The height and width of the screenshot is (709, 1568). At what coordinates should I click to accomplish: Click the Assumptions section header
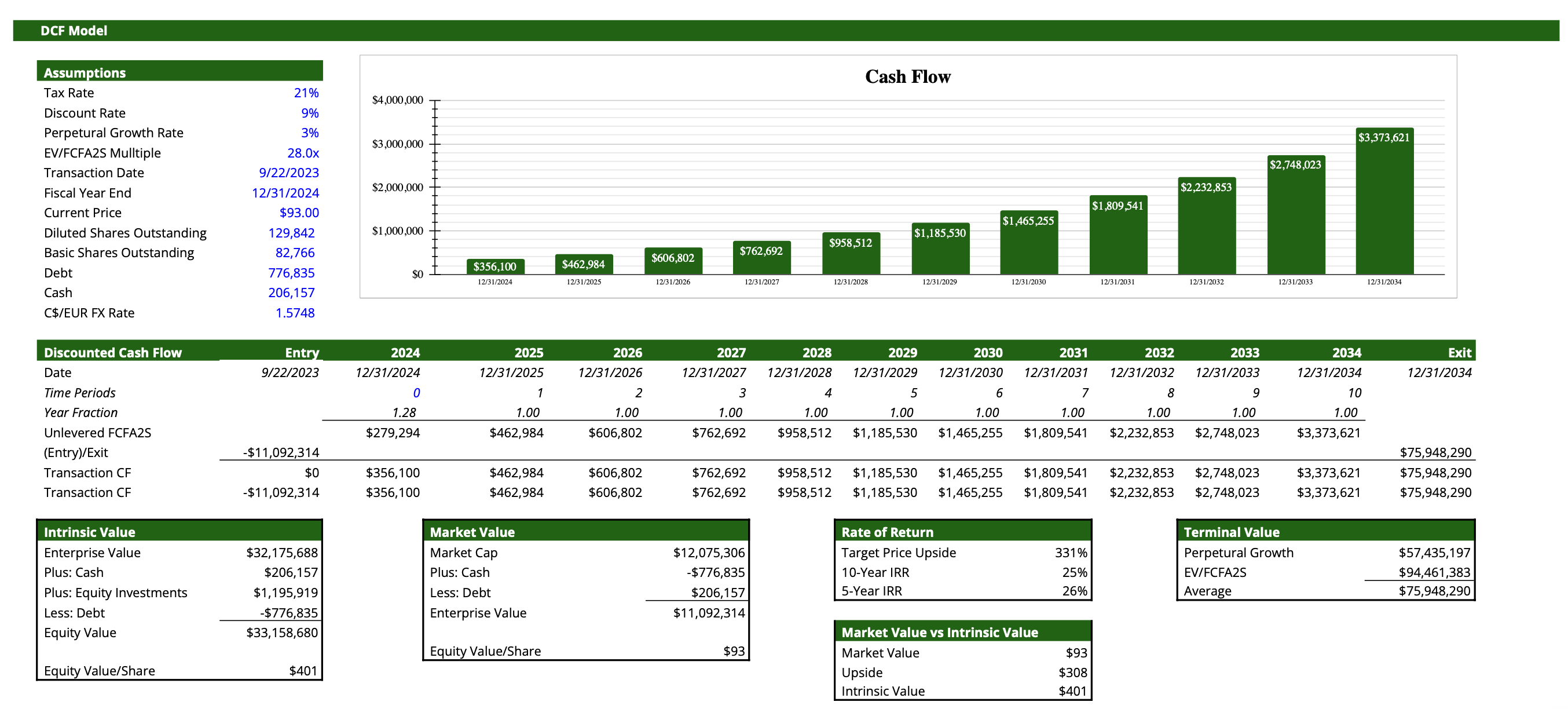85,72
